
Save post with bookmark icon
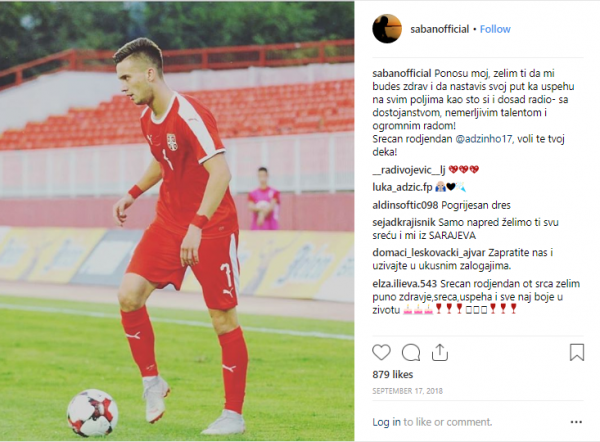pyautogui.click(x=577, y=352)
